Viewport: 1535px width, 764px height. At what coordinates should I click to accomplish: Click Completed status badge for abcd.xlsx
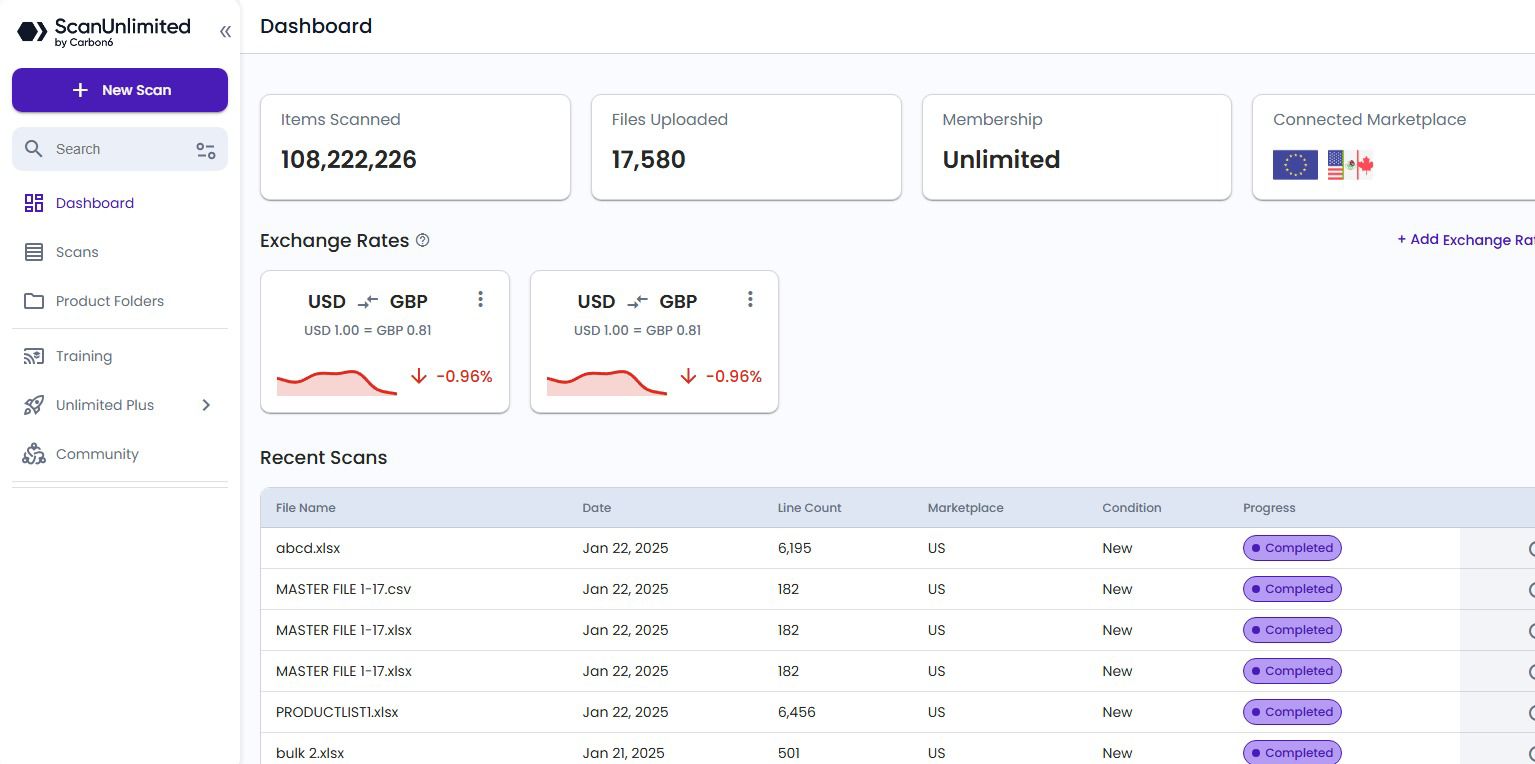(1292, 548)
